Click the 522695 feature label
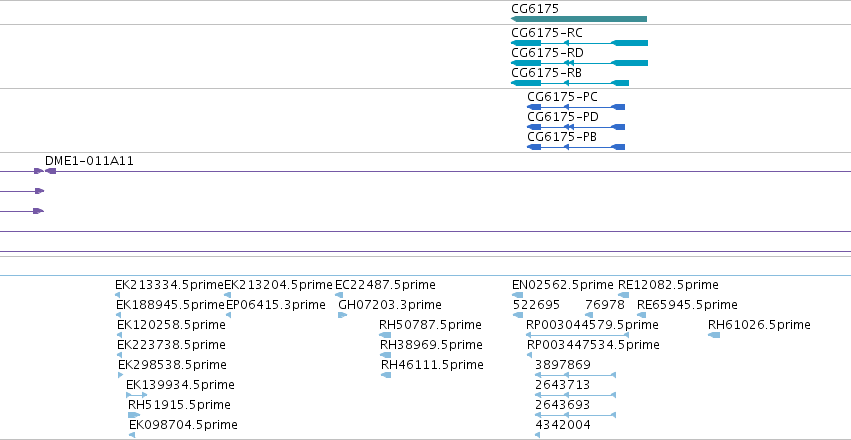 (536, 305)
